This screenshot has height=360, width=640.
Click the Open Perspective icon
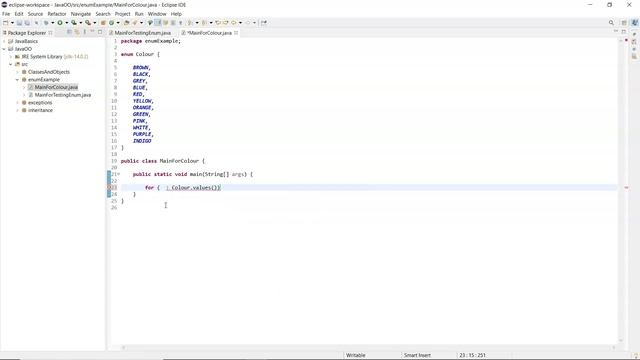click(x=624, y=23)
